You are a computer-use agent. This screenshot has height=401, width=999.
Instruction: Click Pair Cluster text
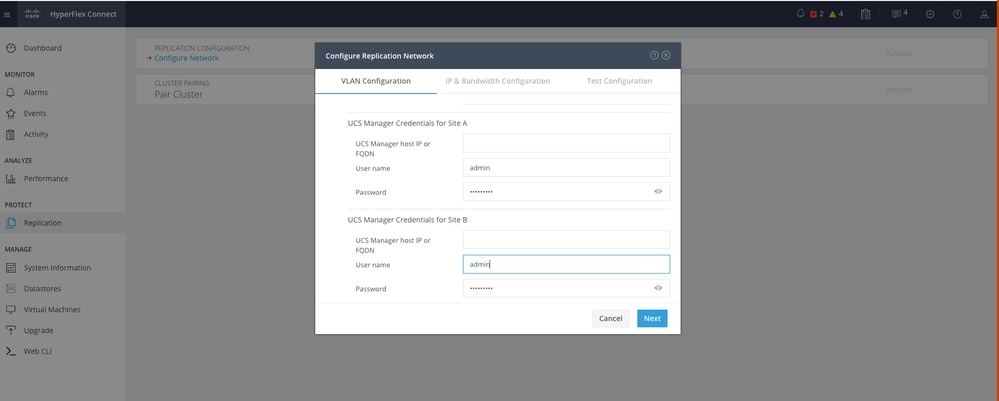[x=178, y=94]
